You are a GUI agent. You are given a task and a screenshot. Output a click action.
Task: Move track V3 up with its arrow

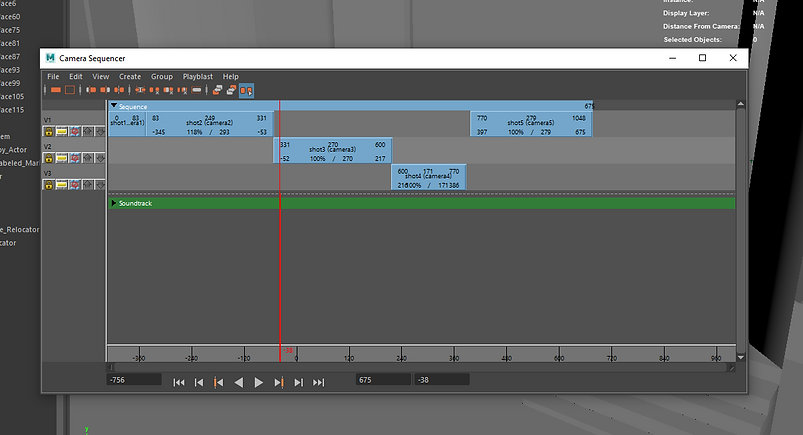point(88,185)
